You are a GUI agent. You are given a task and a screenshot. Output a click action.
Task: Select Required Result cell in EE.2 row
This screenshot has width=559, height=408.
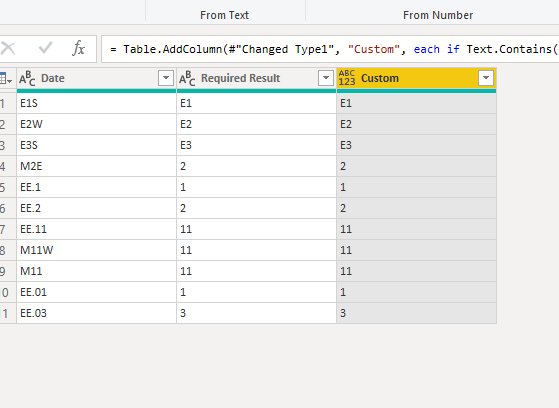(256, 208)
